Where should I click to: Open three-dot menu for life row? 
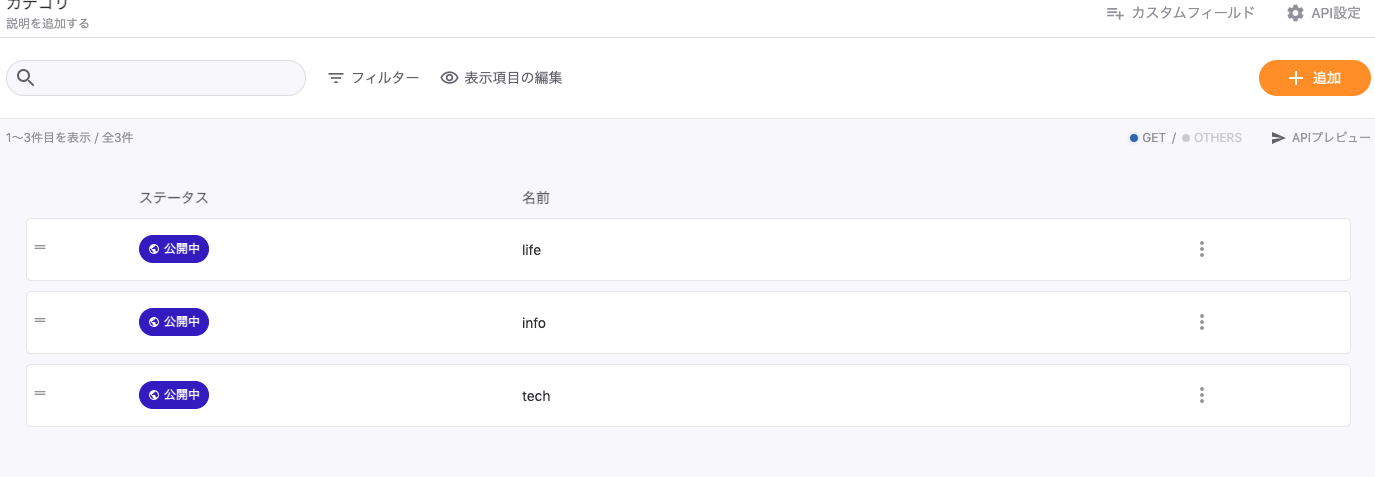[1201, 249]
